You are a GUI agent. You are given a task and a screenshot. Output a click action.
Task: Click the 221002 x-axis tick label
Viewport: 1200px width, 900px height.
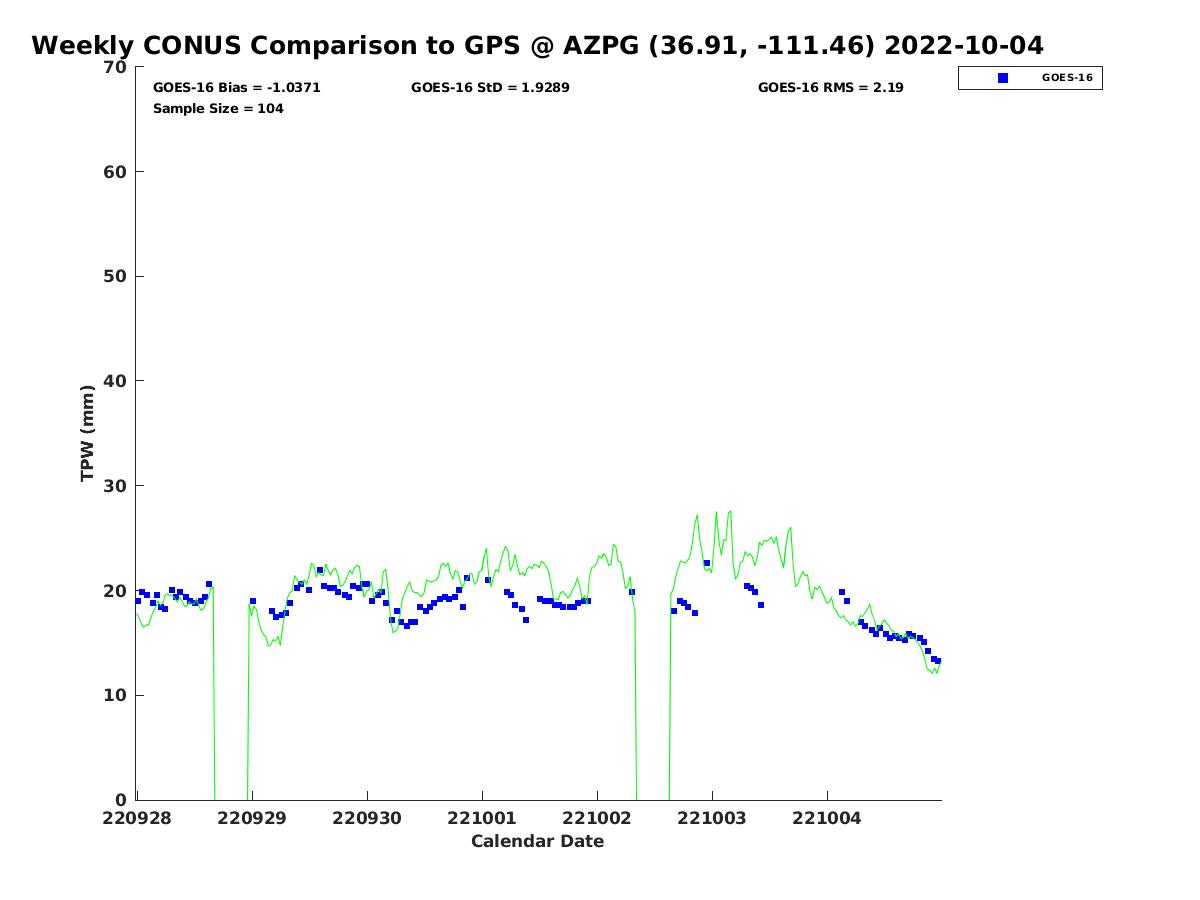click(597, 818)
